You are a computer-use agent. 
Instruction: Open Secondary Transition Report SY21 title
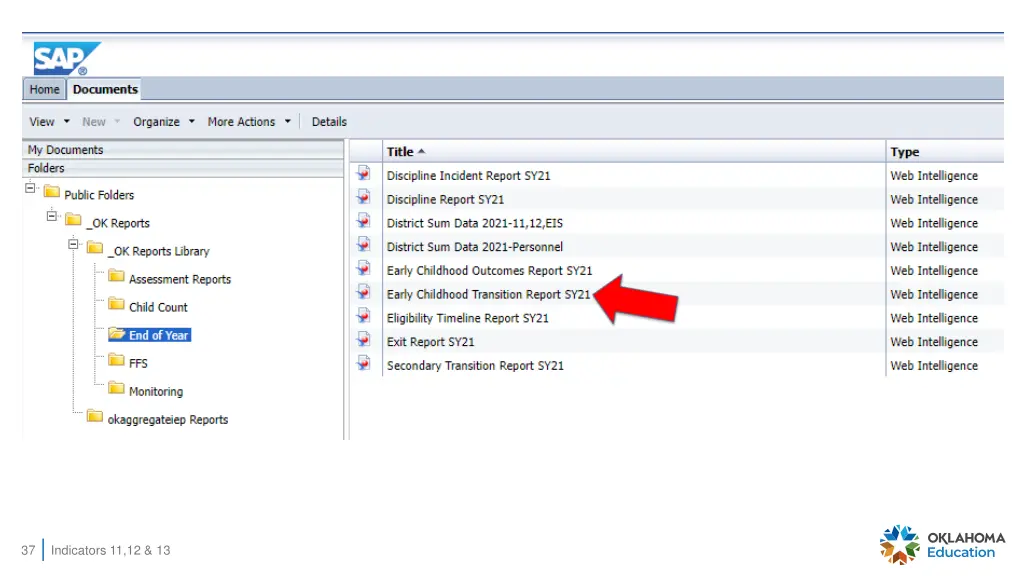click(x=475, y=366)
